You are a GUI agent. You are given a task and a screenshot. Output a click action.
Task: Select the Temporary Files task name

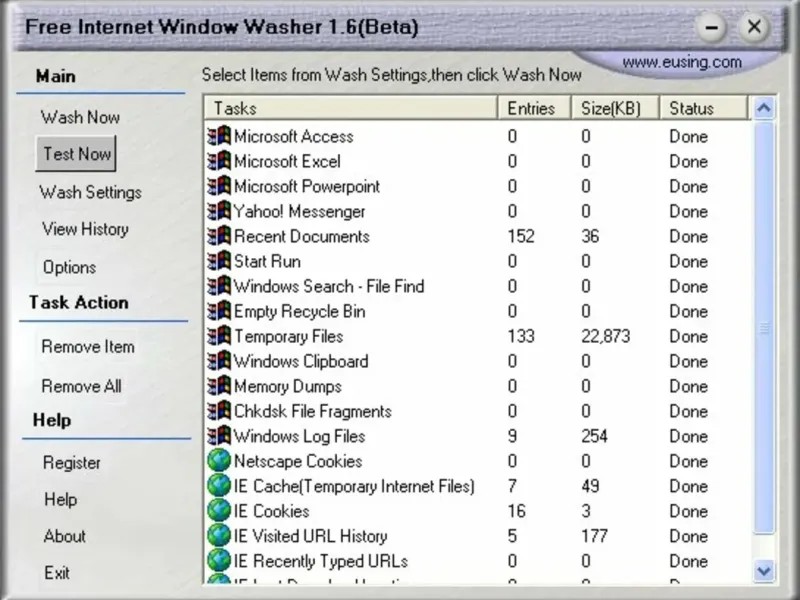(288, 336)
